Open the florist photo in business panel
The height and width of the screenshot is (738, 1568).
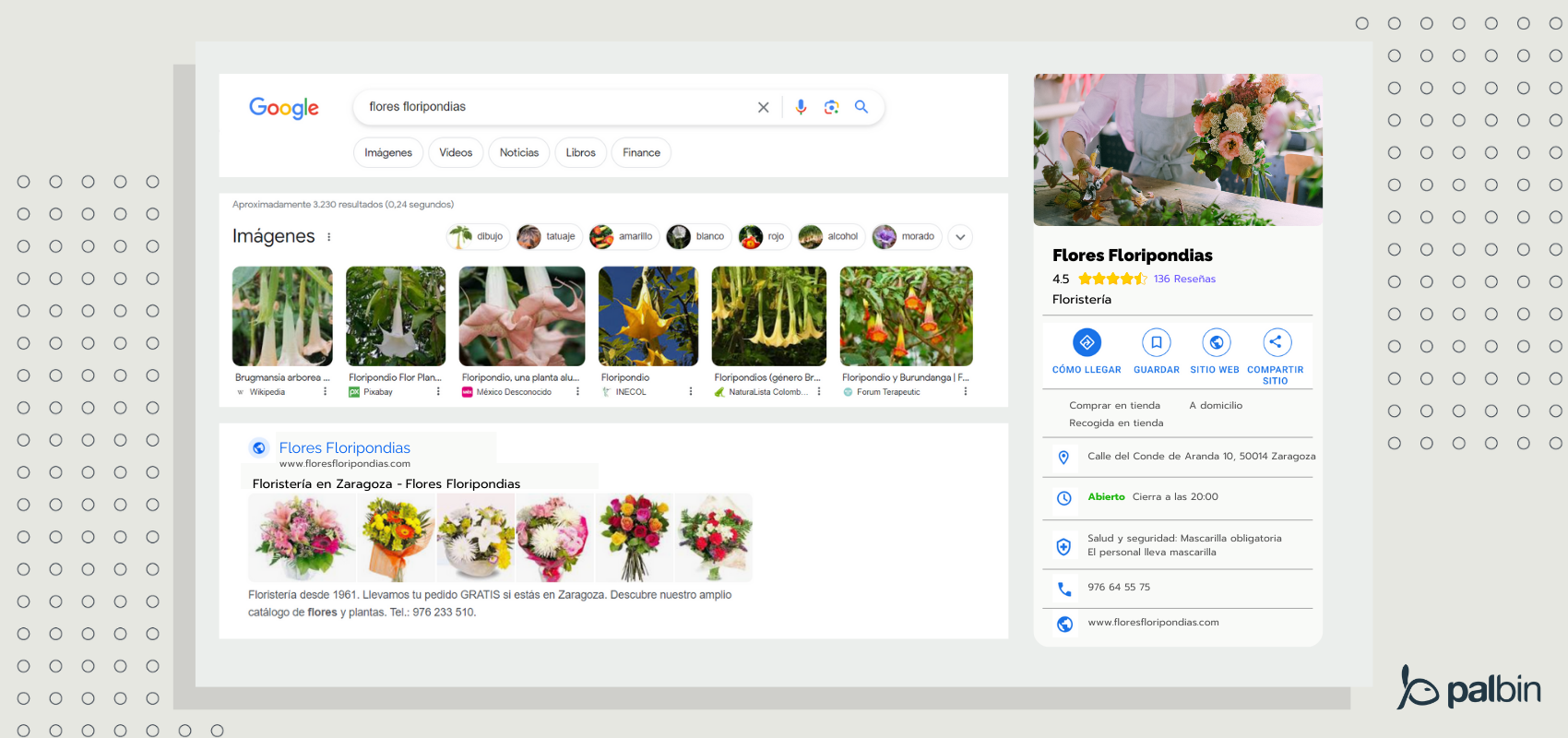point(1178,150)
